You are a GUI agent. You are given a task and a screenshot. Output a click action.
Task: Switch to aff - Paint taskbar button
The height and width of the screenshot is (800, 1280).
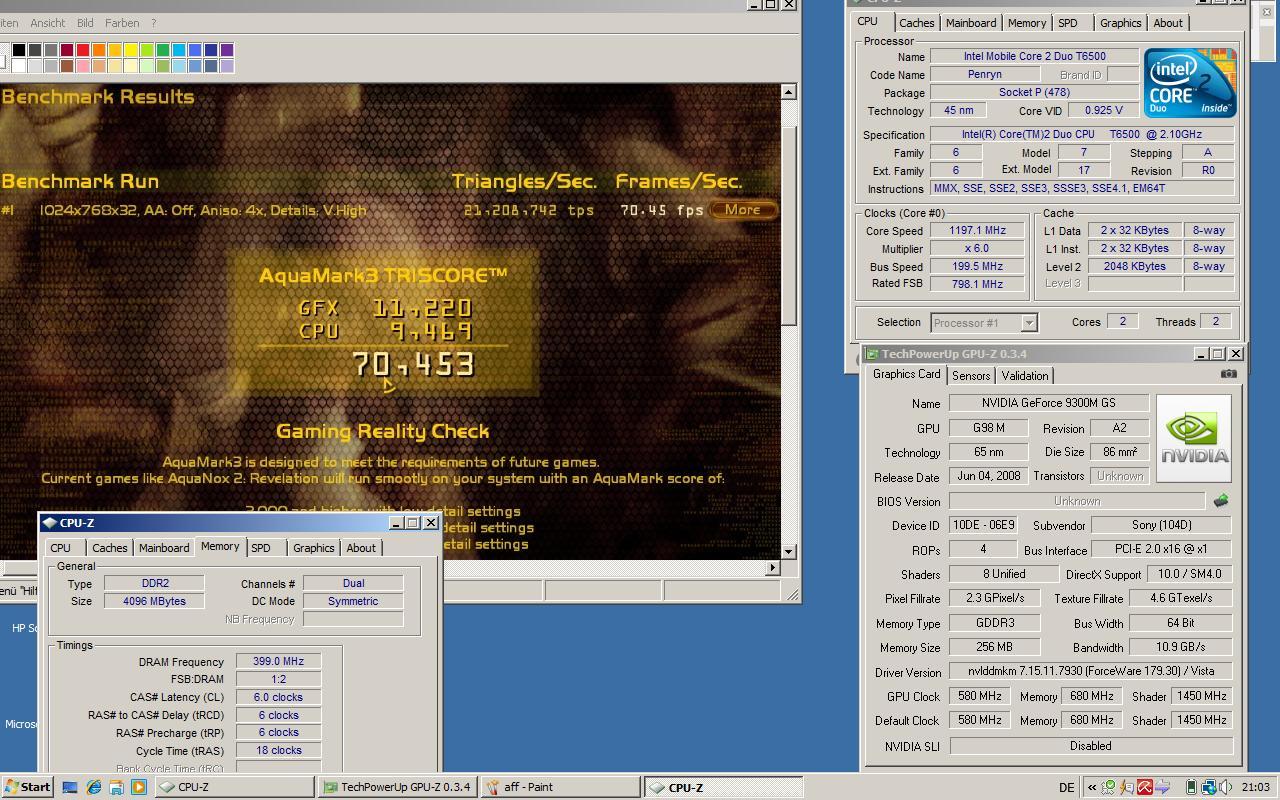pyautogui.click(x=560, y=787)
